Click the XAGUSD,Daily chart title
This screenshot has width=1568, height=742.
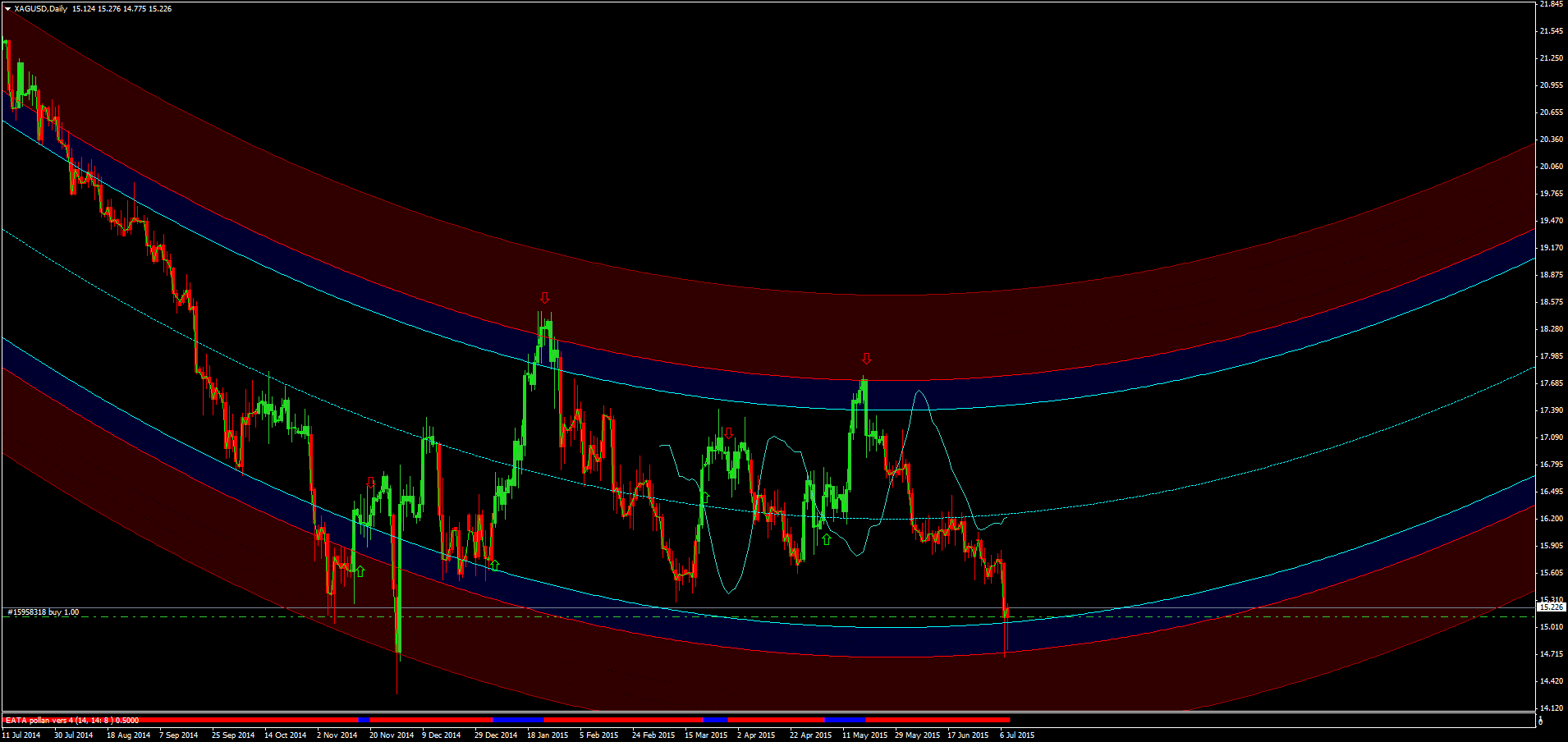(x=41, y=9)
